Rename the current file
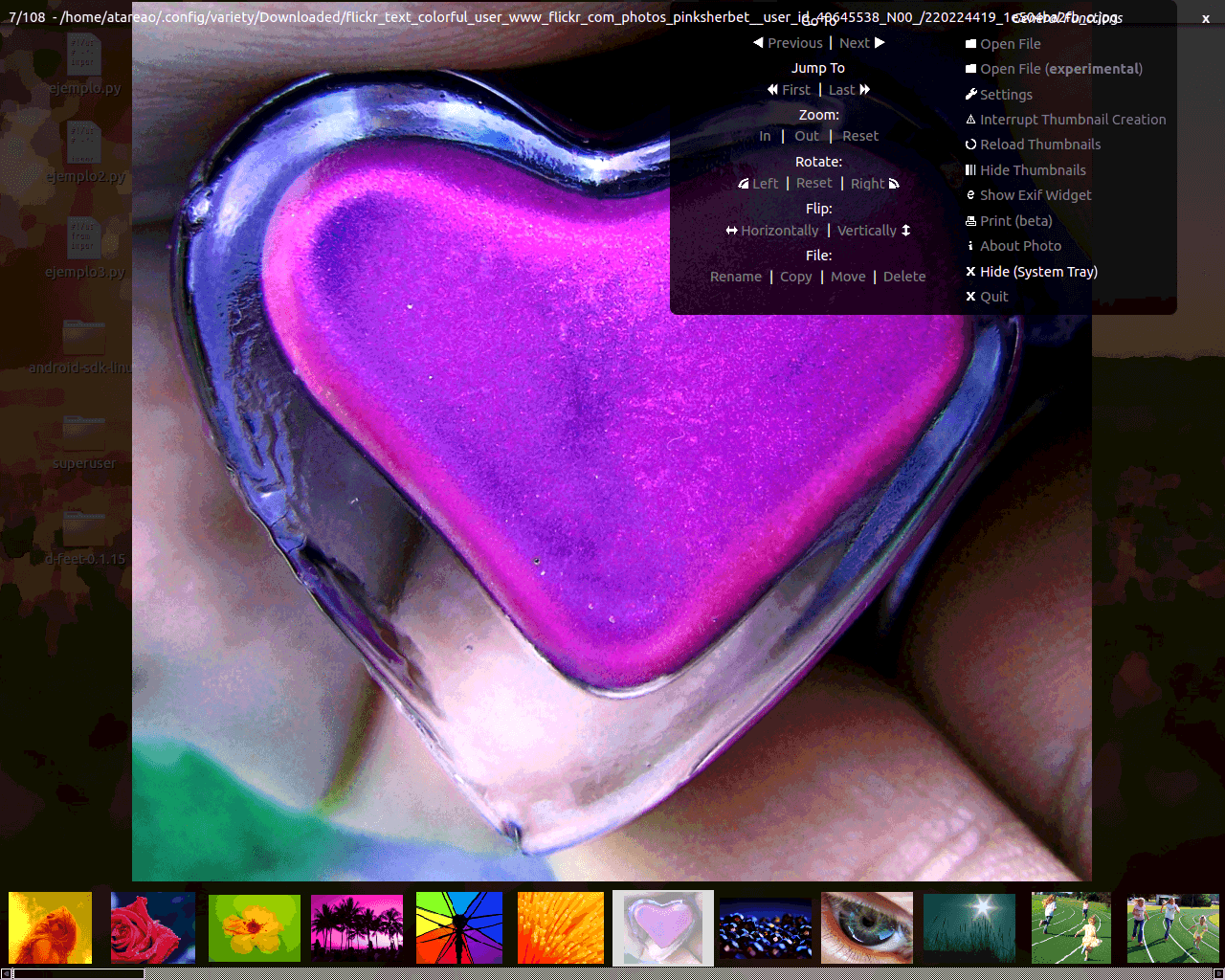 [736, 277]
